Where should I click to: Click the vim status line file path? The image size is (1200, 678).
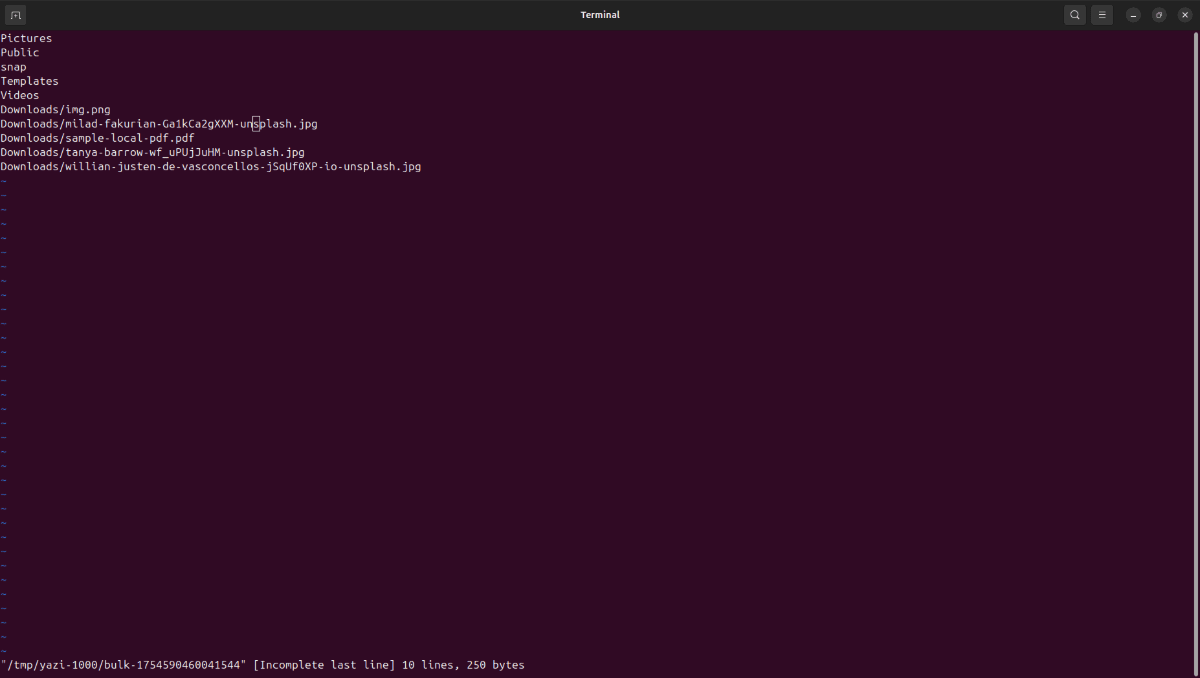pyautogui.click(x=124, y=665)
